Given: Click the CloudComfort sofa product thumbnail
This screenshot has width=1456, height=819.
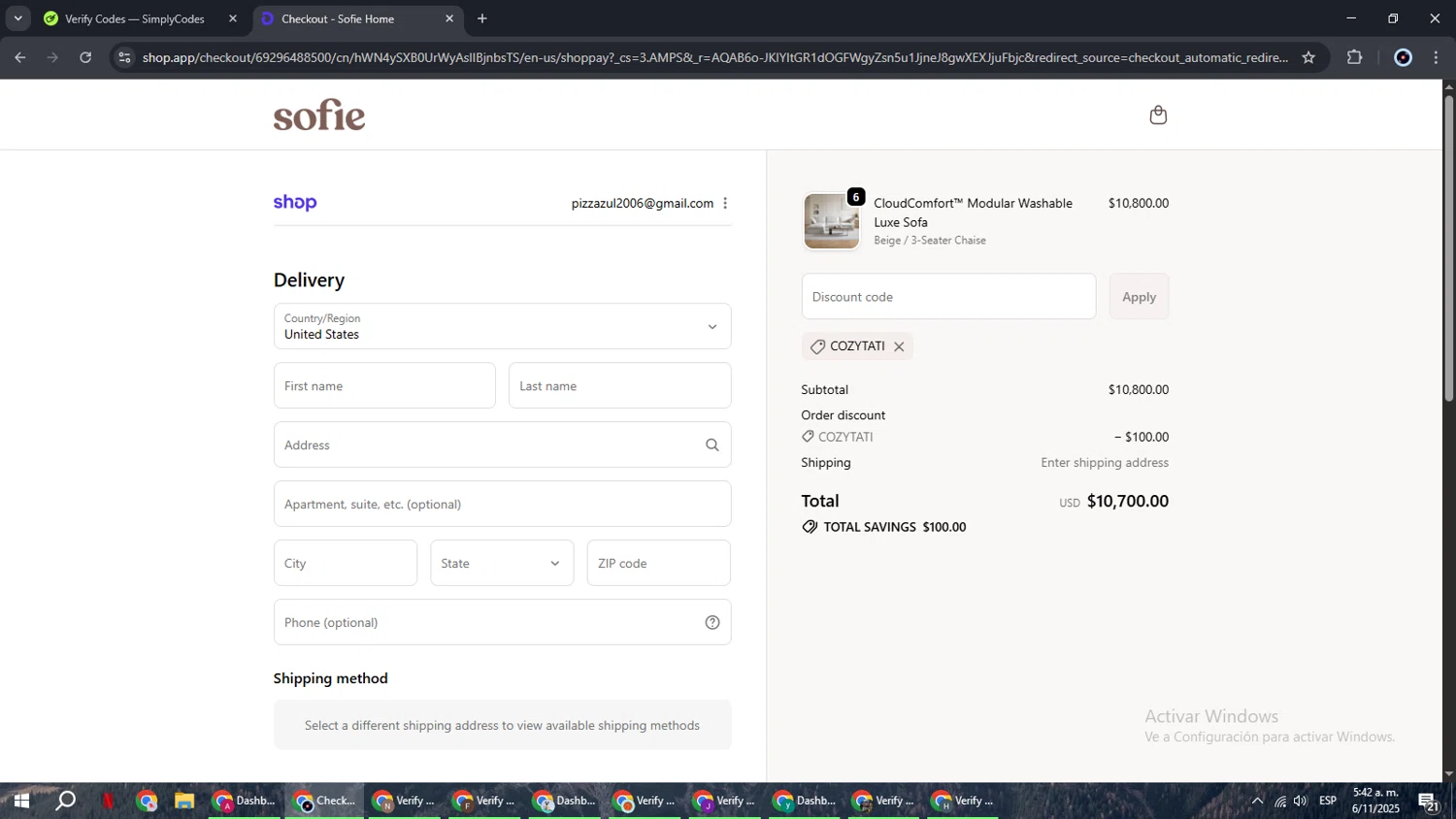Looking at the screenshot, I should coord(832,221).
